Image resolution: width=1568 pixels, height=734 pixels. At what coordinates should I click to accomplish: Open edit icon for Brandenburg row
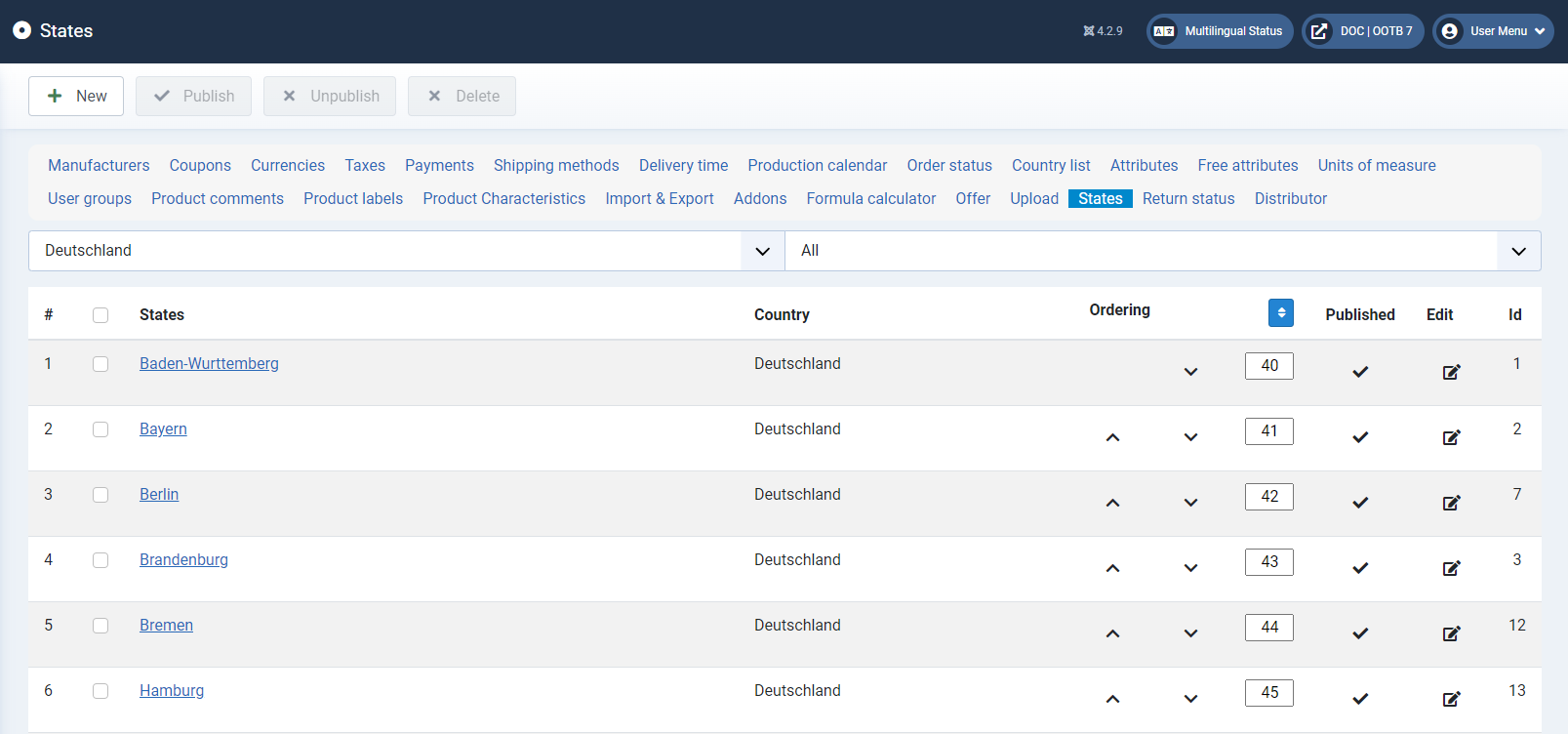(1451, 568)
